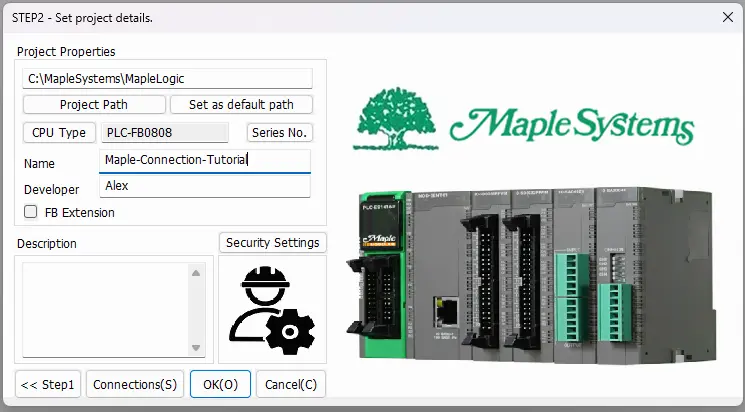Image resolution: width=745 pixels, height=412 pixels.
Task: Cancel the project setup dialog
Action: coord(291,384)
